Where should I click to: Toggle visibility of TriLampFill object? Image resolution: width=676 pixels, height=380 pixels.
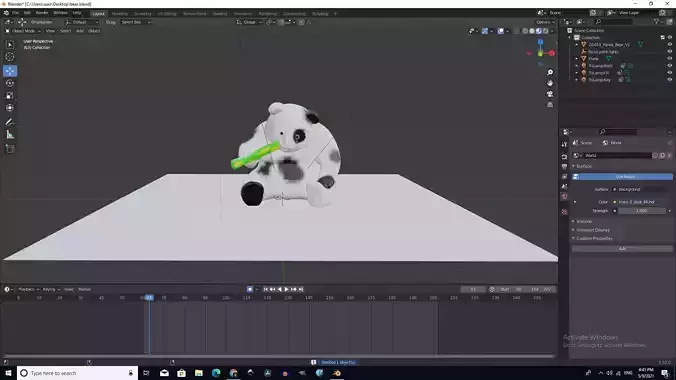670,73
